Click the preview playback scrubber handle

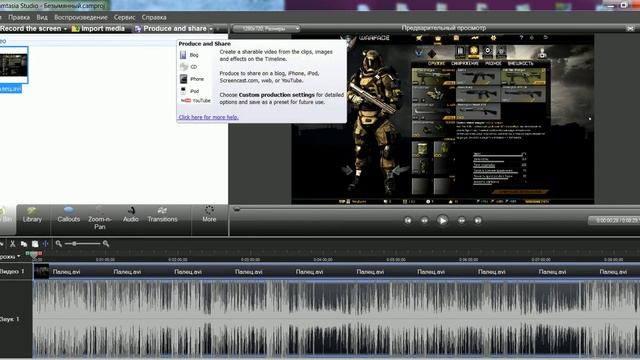pos(236,209)
